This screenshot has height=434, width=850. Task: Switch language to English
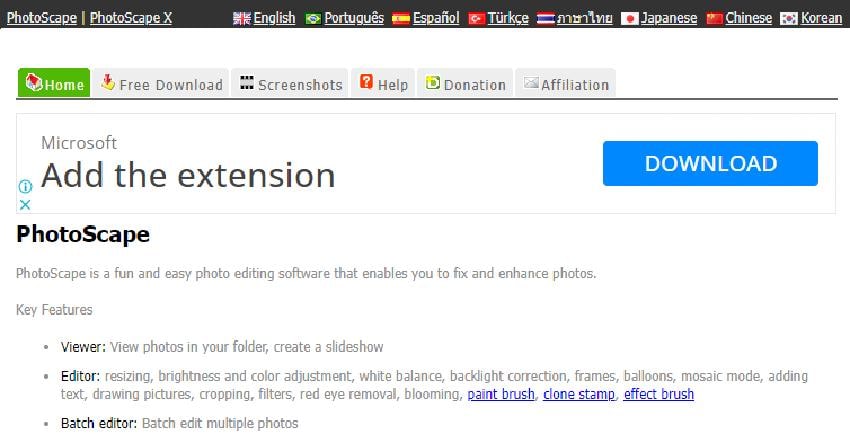point(274,18)
